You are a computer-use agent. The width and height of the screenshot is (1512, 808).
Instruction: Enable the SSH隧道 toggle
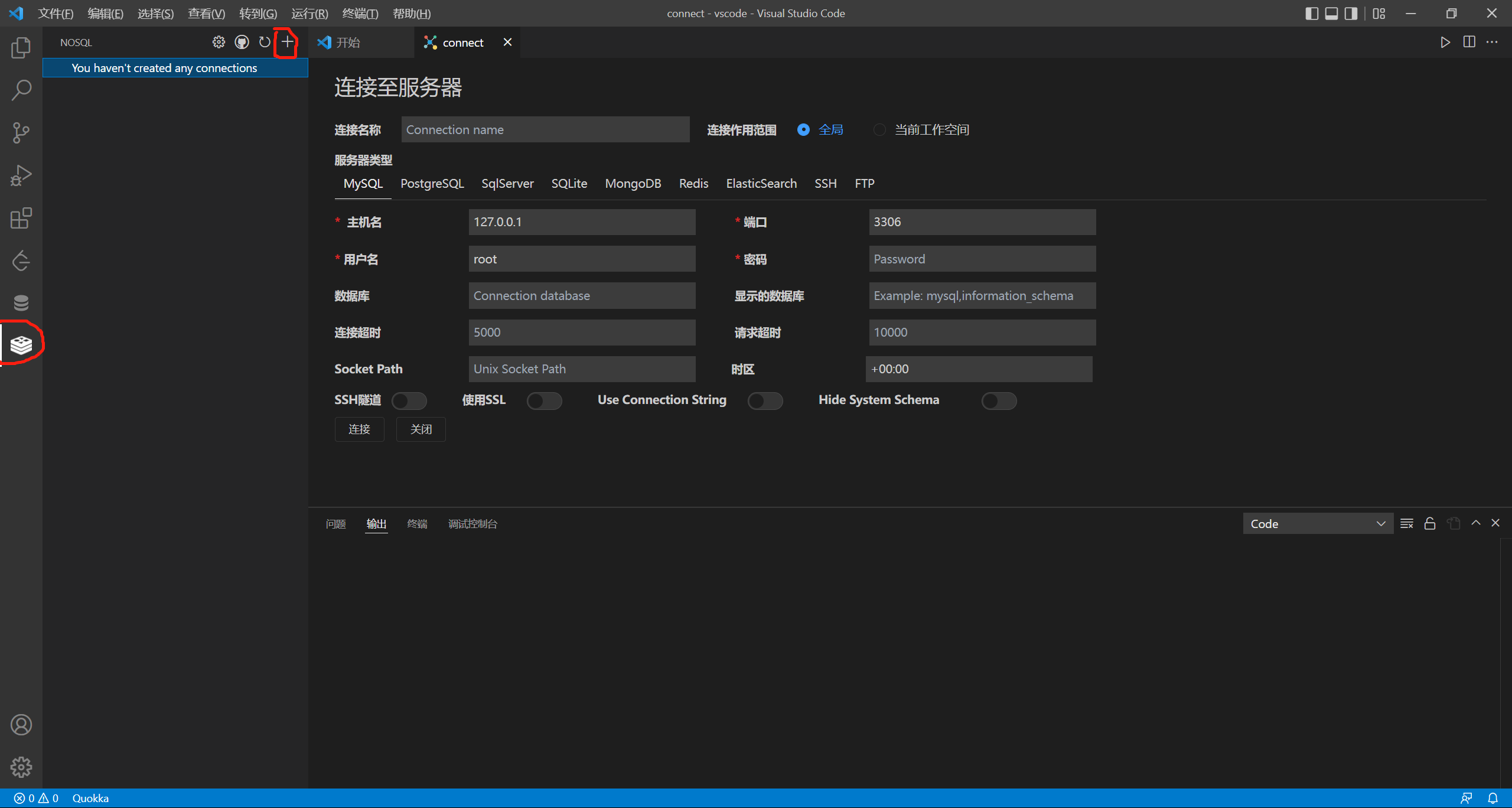click(409, 401)
